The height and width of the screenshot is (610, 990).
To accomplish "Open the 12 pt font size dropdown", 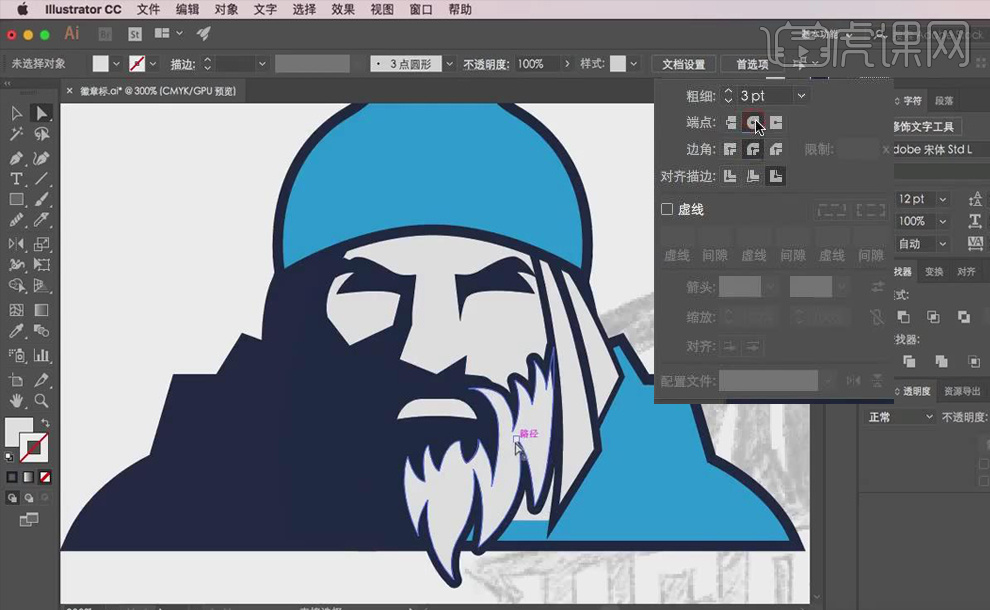I will pyautogui.click(x=942, y=199).
